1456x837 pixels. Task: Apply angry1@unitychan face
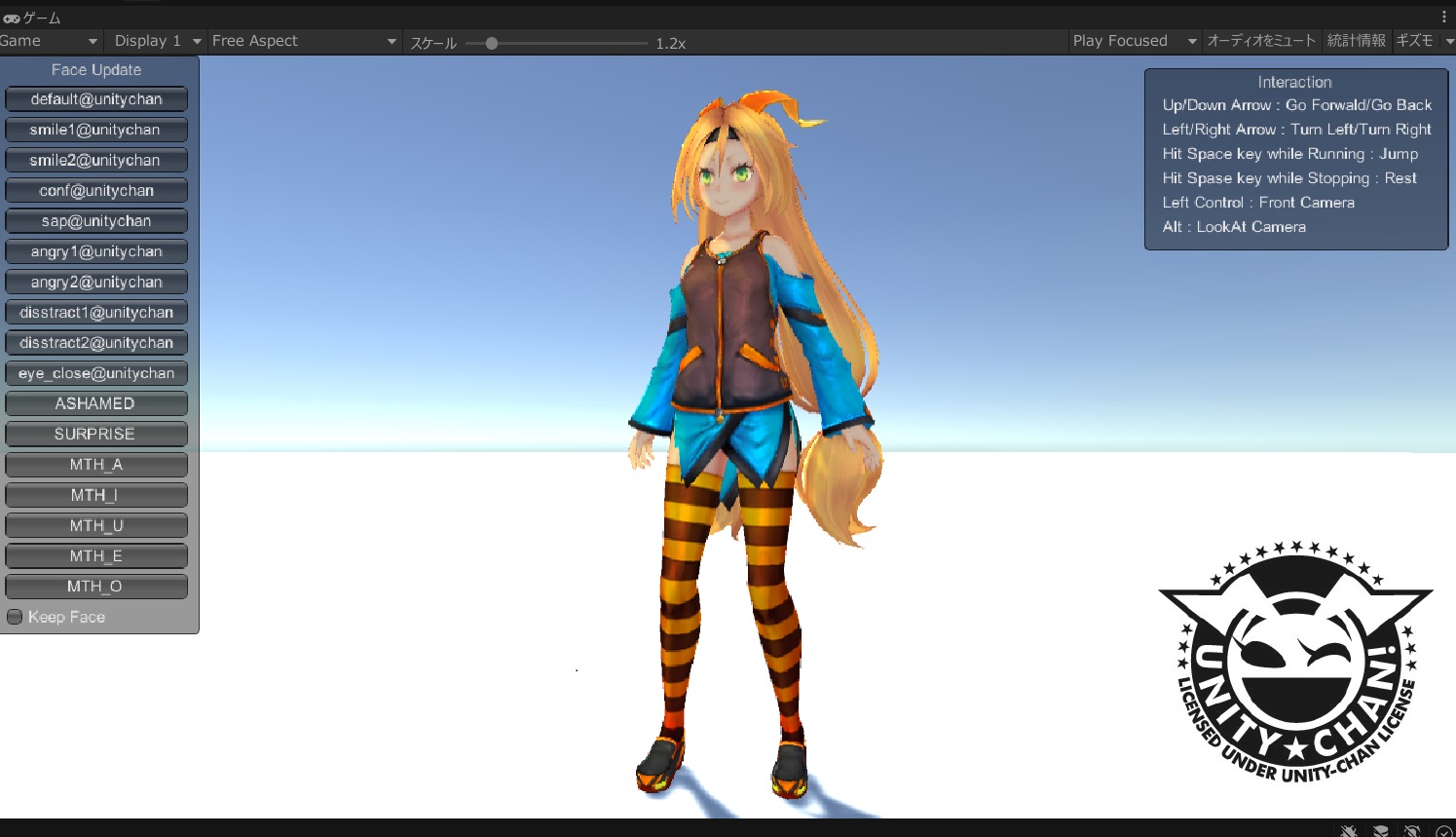[x=96, y=251]
